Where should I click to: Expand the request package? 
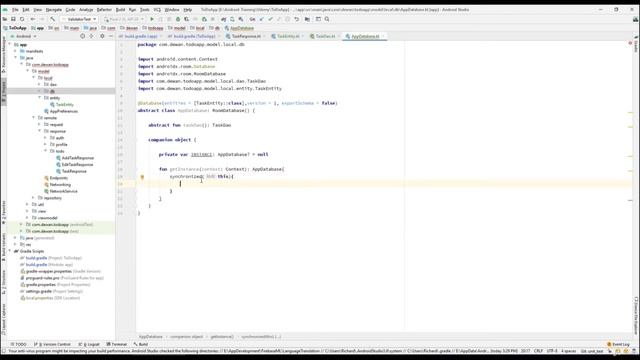40,124
